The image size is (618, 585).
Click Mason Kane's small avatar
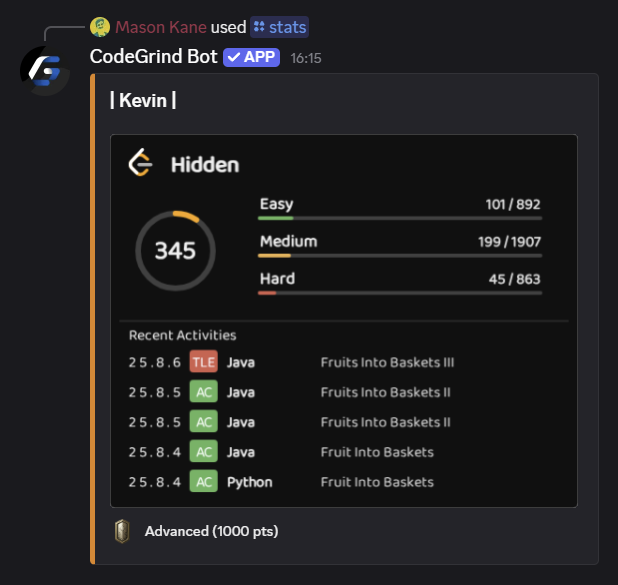(100, 27)
